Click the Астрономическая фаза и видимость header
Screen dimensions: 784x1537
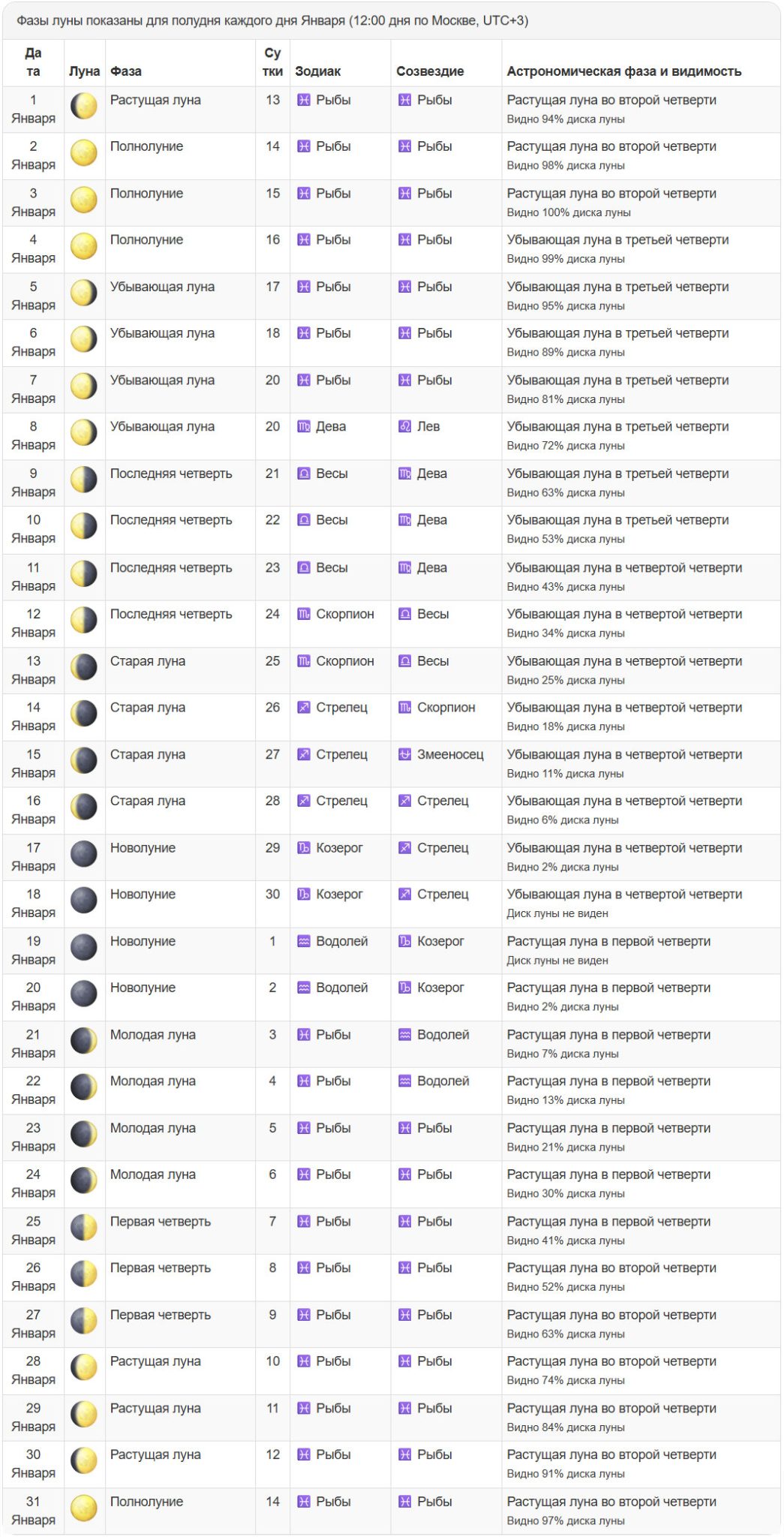point(623,71)
